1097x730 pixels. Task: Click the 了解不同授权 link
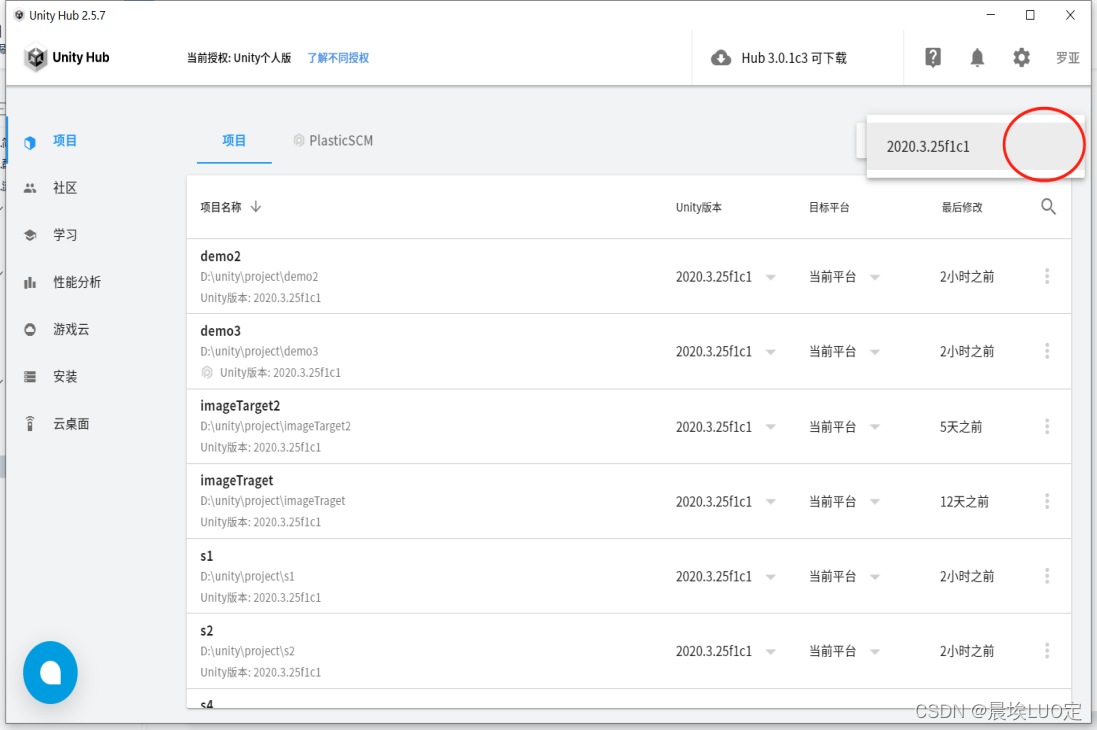338,58
